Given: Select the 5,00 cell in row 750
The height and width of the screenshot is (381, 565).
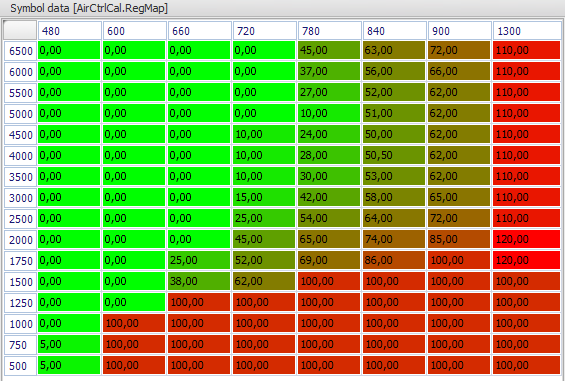Looking at the screenshot, I should tap(69, 344).
